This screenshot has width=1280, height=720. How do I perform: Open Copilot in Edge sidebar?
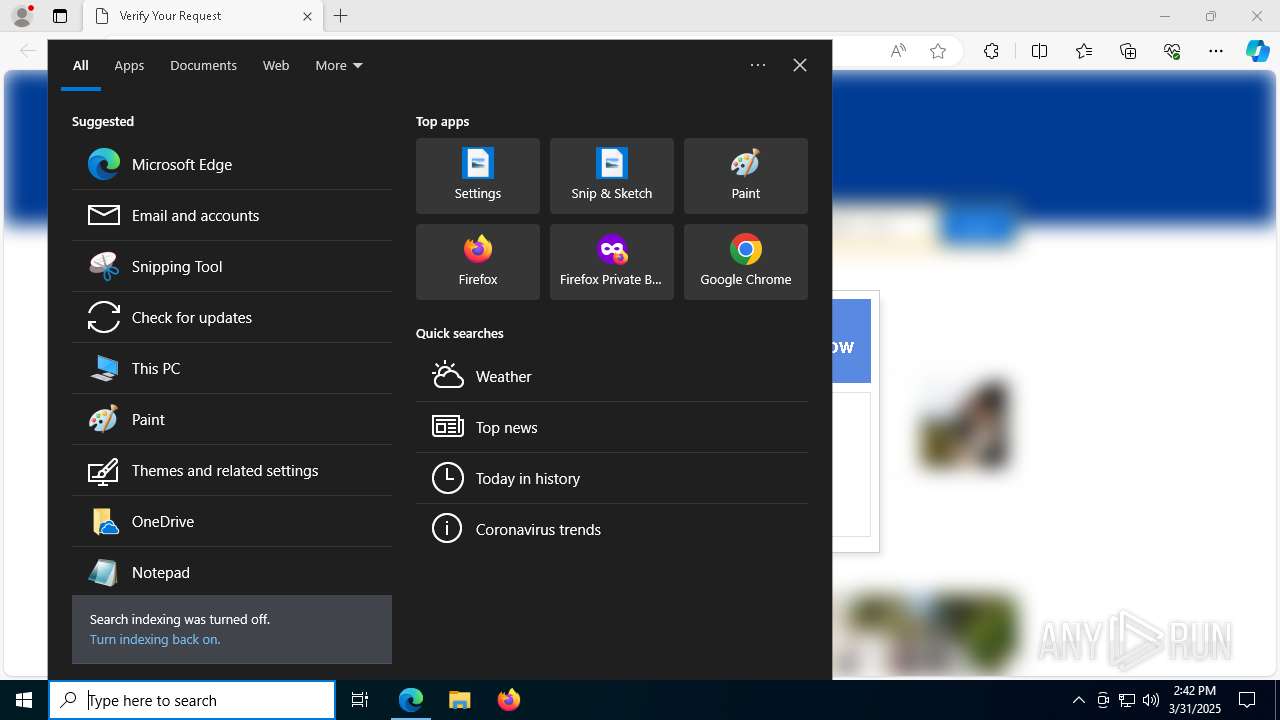(1258, 51)
